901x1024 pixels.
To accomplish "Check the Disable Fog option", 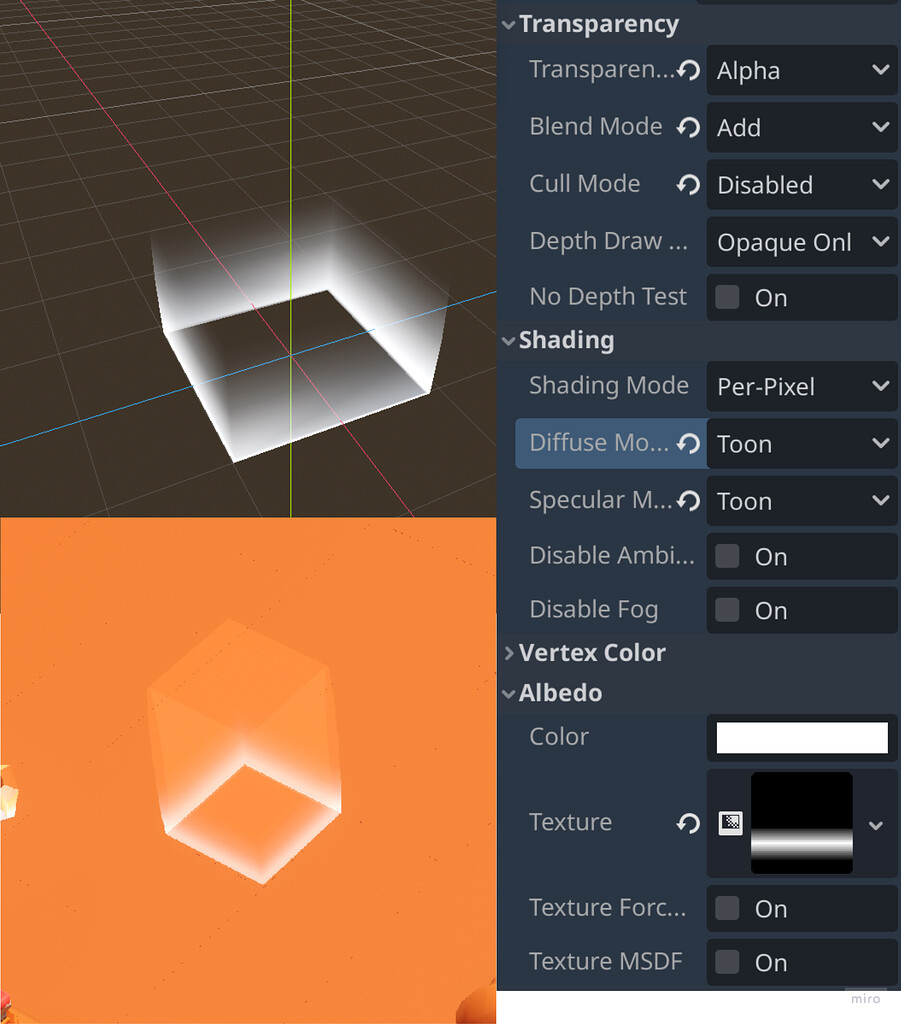I will 727,610.
